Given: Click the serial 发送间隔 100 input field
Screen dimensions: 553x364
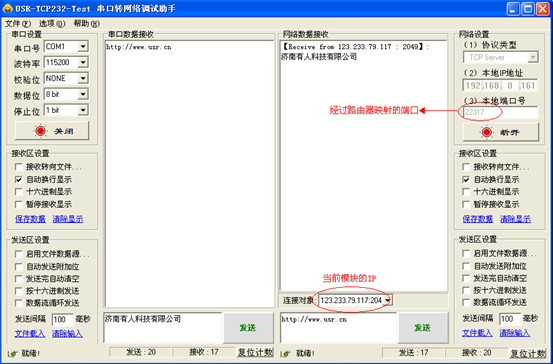Looking at the screenshot, I should click(x=63, y=320).
